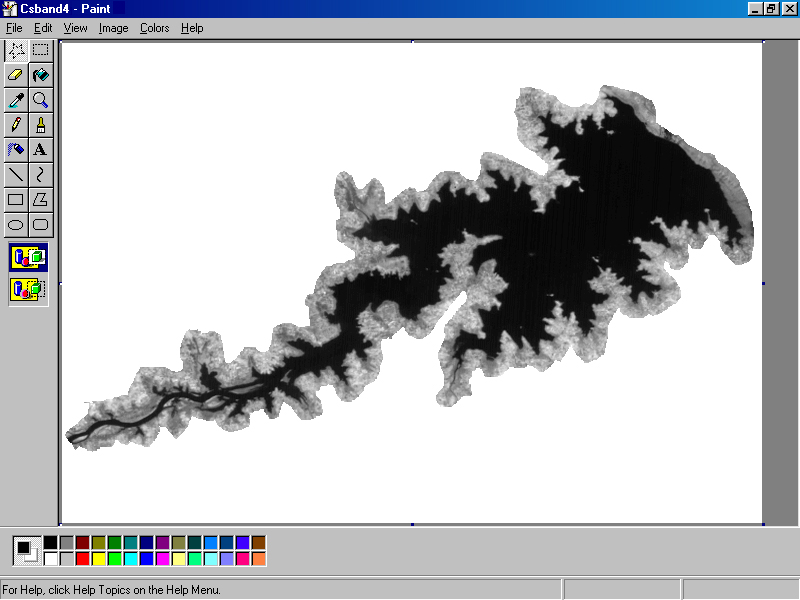Screen dimensions: 800x600
Task: Open the Colors menu
Action: click(x=155, y=28)
